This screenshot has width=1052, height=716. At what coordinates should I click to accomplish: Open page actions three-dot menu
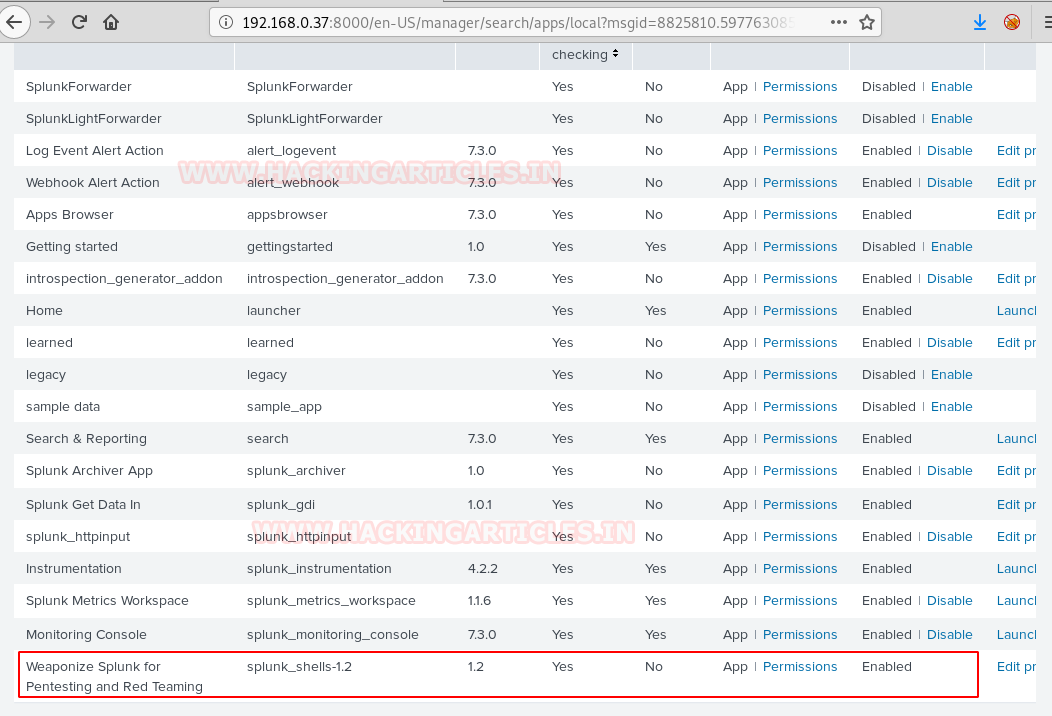tap(839, 22)
